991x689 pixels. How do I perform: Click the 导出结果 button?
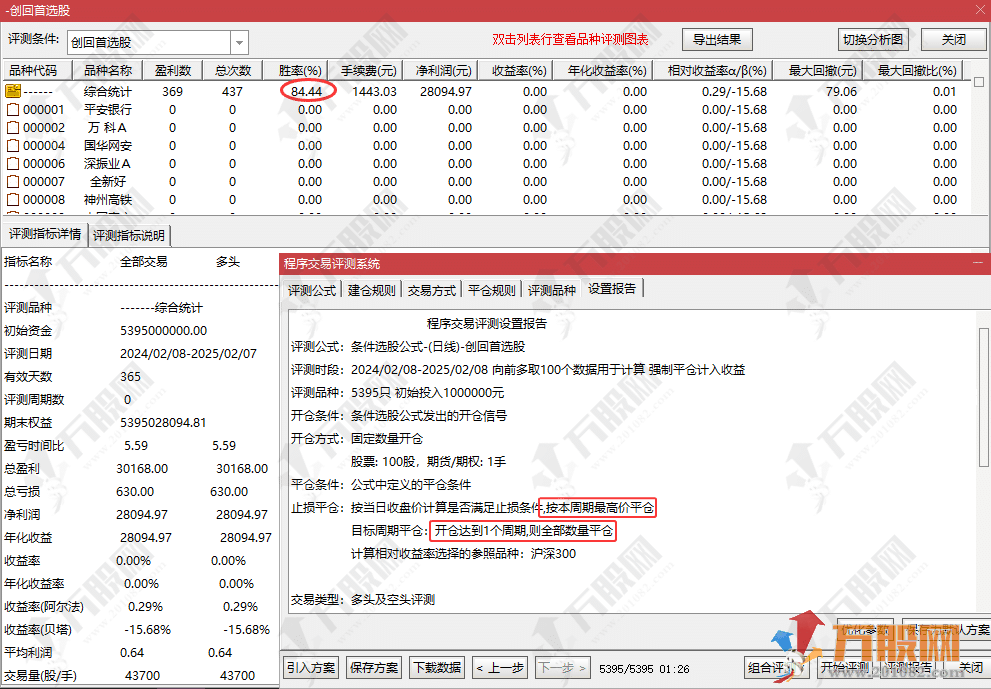click(x=717, y=40)
